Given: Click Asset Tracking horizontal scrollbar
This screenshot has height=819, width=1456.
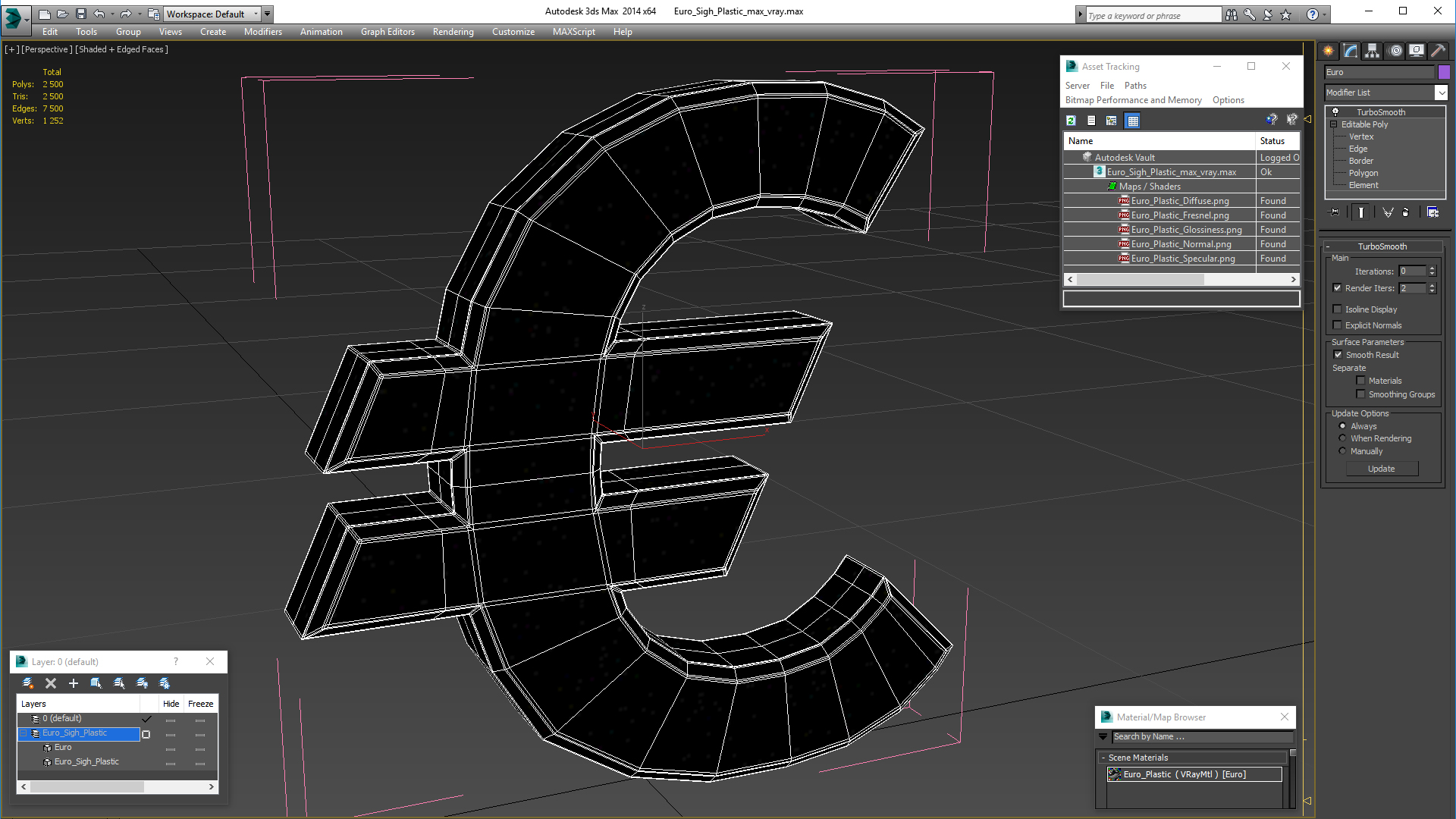Looking at the screenshot, I should (1181, 280).
